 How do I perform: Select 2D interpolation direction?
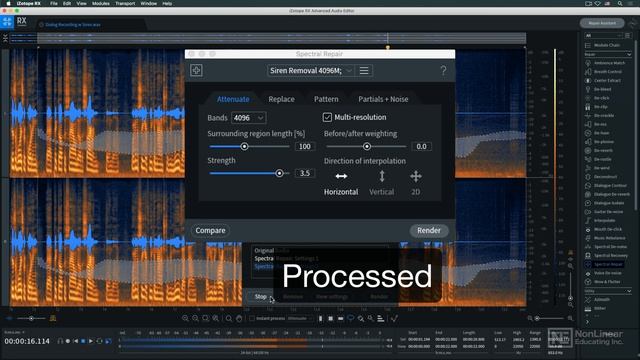(x=416, y=183)
